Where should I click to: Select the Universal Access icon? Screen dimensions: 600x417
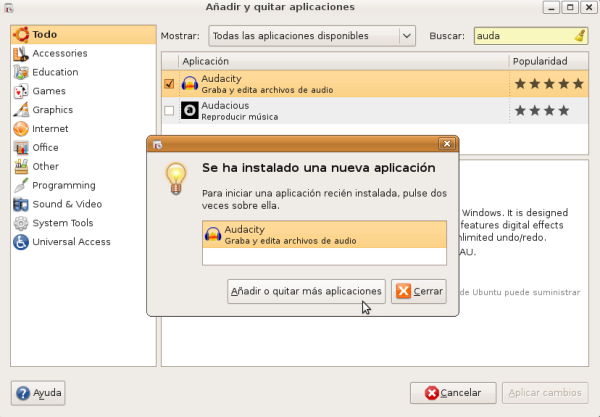pyautogui.click(x=20, y=242)
